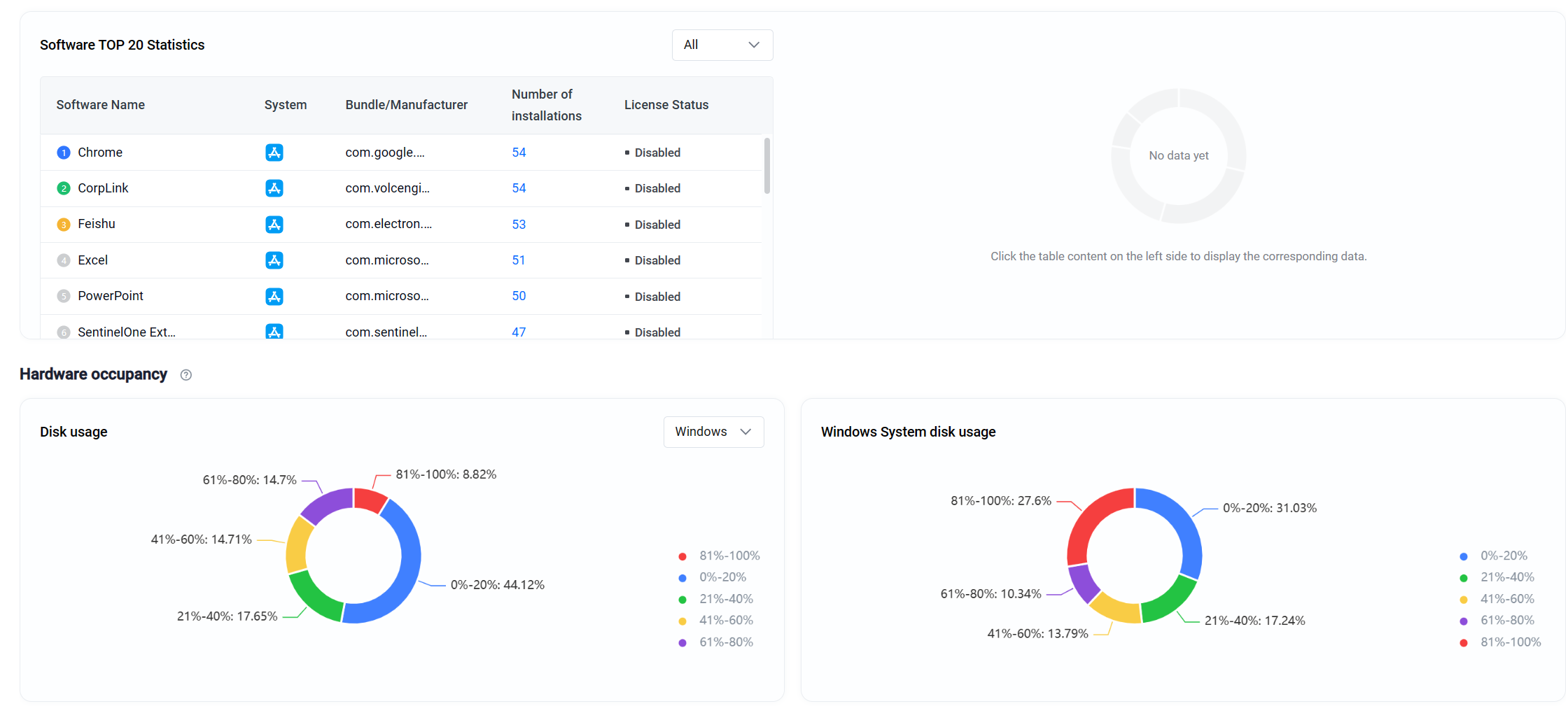The height and width of the screenshot is (706, 1568).
Task: Open Chrome installation count 54
Action: tap(519, 153)
